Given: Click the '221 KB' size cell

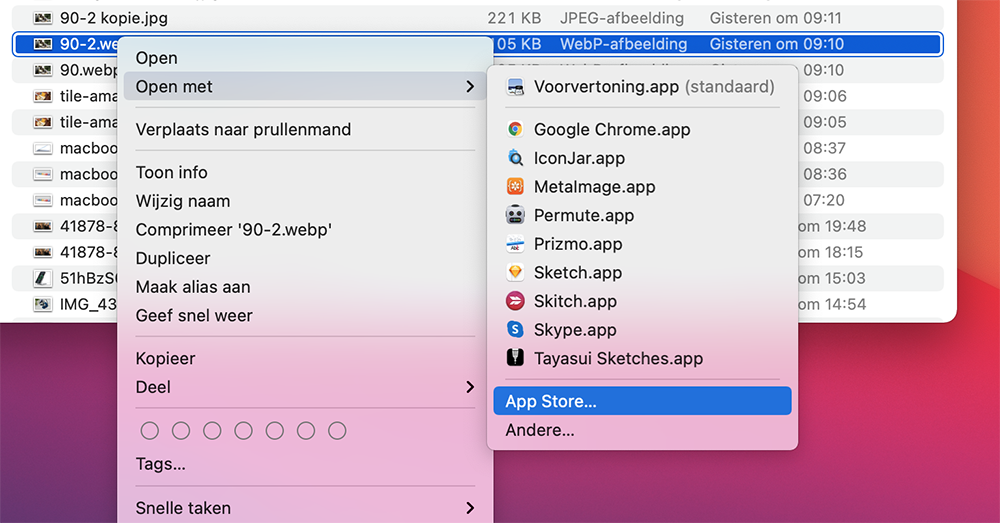Looking at the screenshot, I should coord(514,18).
